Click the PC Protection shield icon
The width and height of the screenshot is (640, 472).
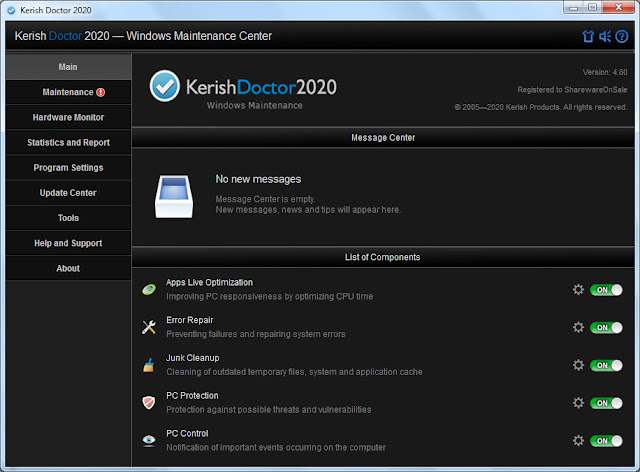pos(149,403)
